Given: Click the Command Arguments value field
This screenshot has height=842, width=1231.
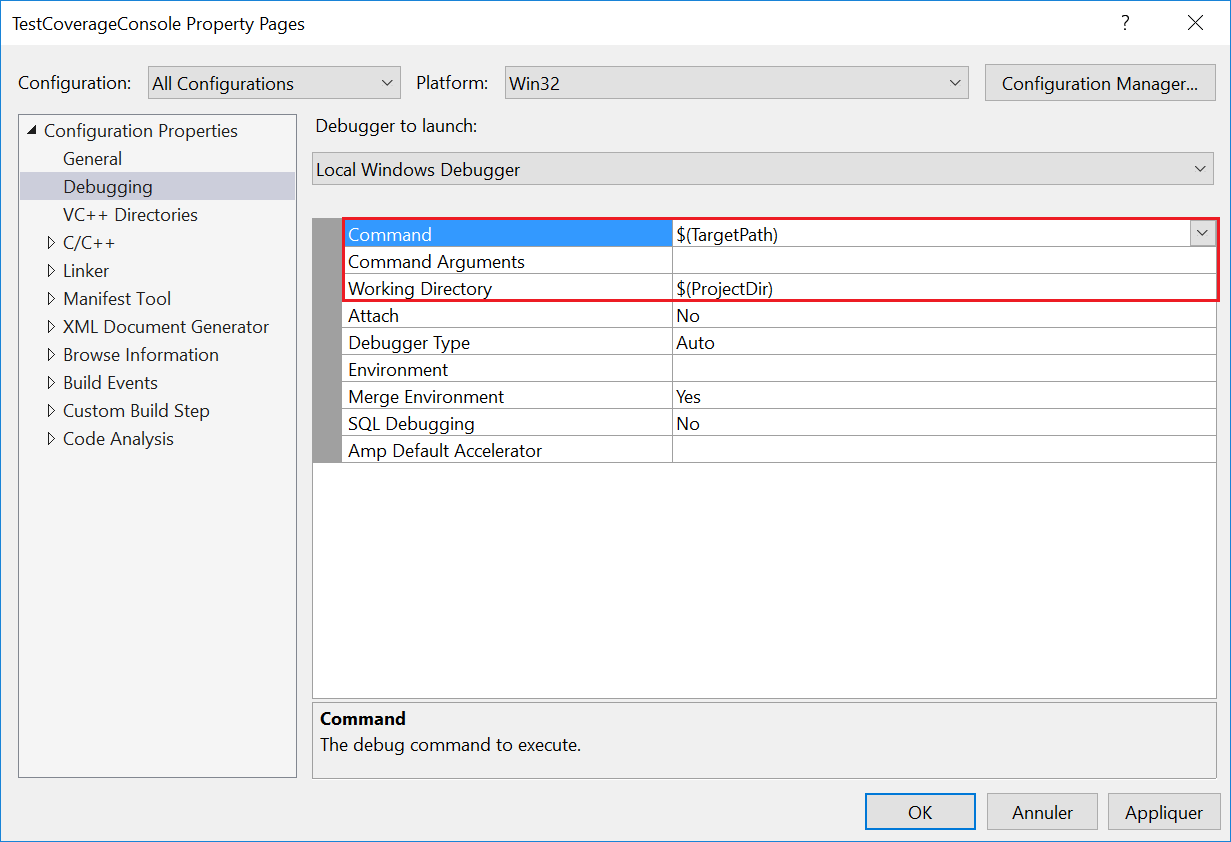Looking at the screenshot, I should pyautogui.click(x=943, y=262).
